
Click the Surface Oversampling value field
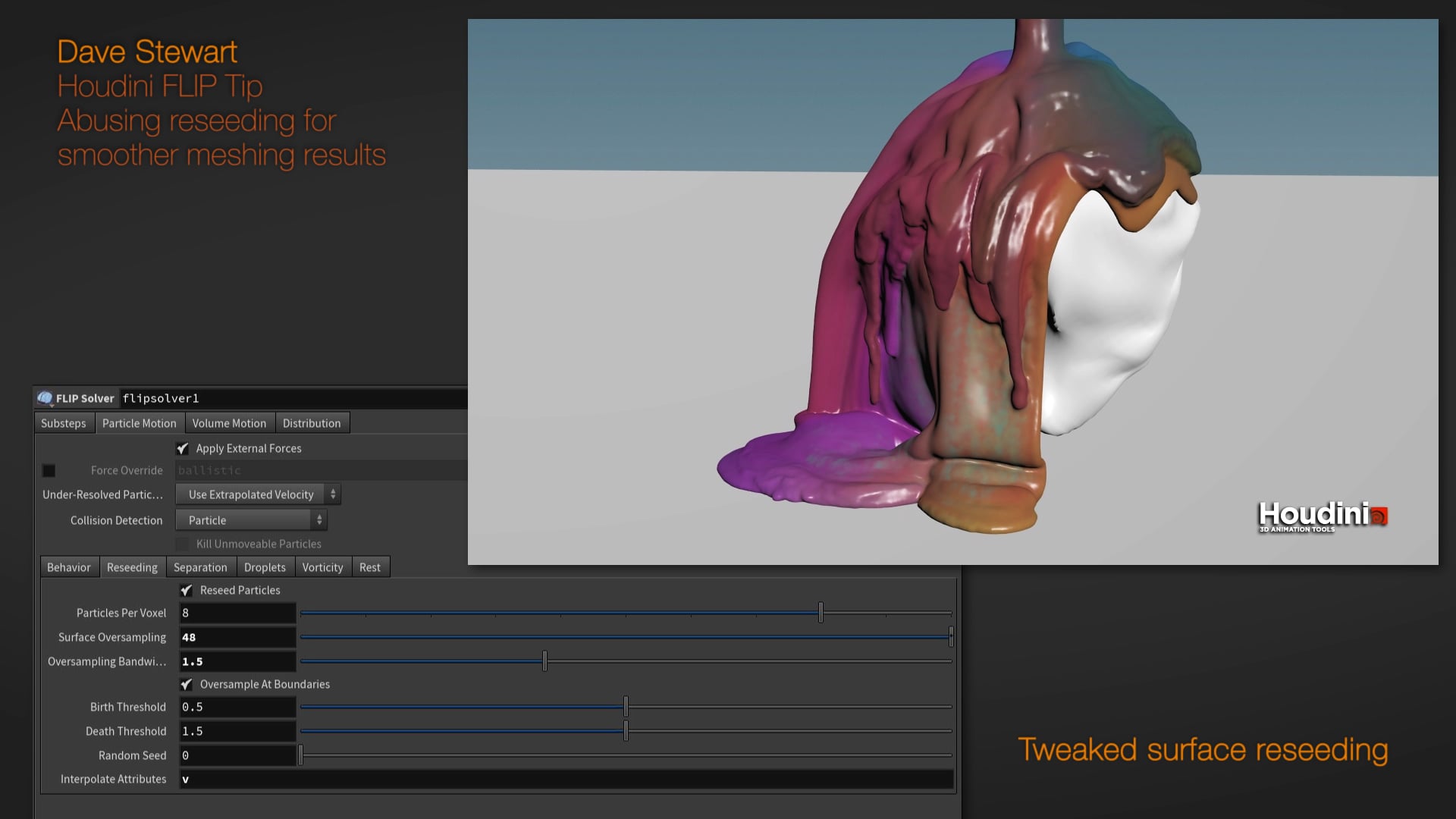(x=237, y=638)
